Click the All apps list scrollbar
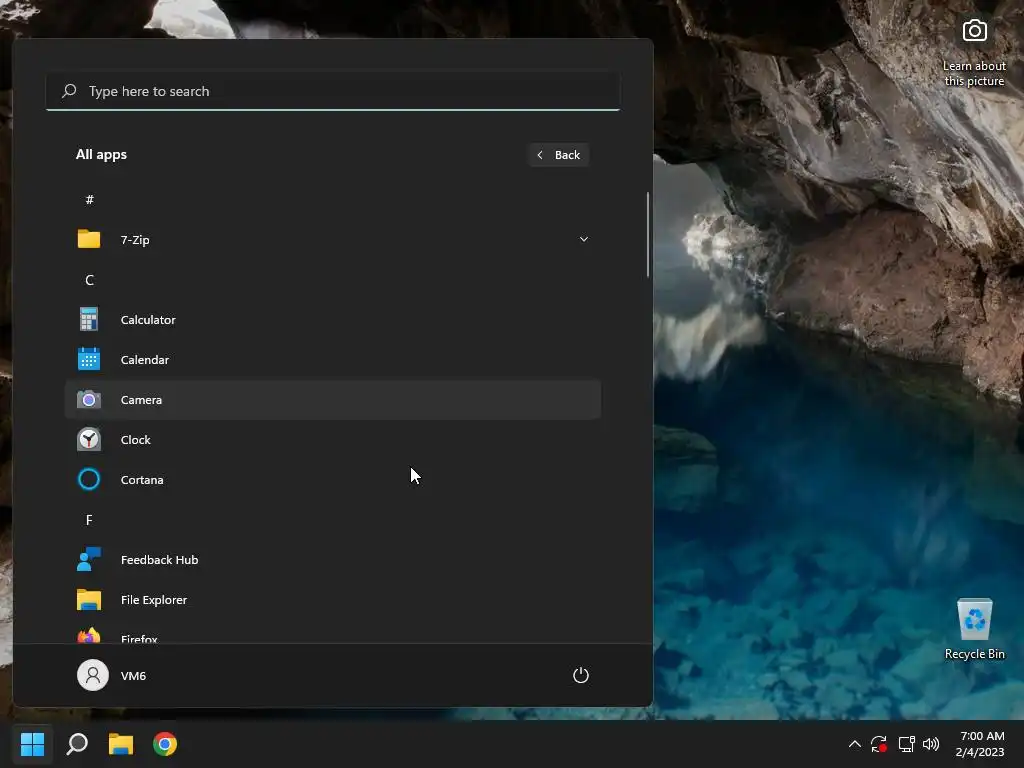 point(648,234)
